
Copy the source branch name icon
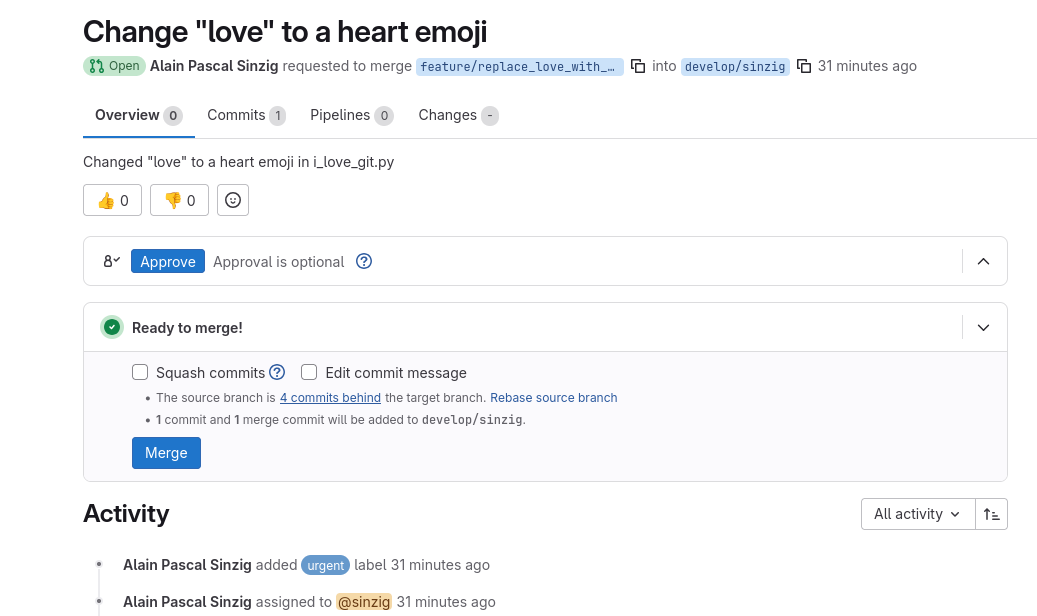(638, 66)
